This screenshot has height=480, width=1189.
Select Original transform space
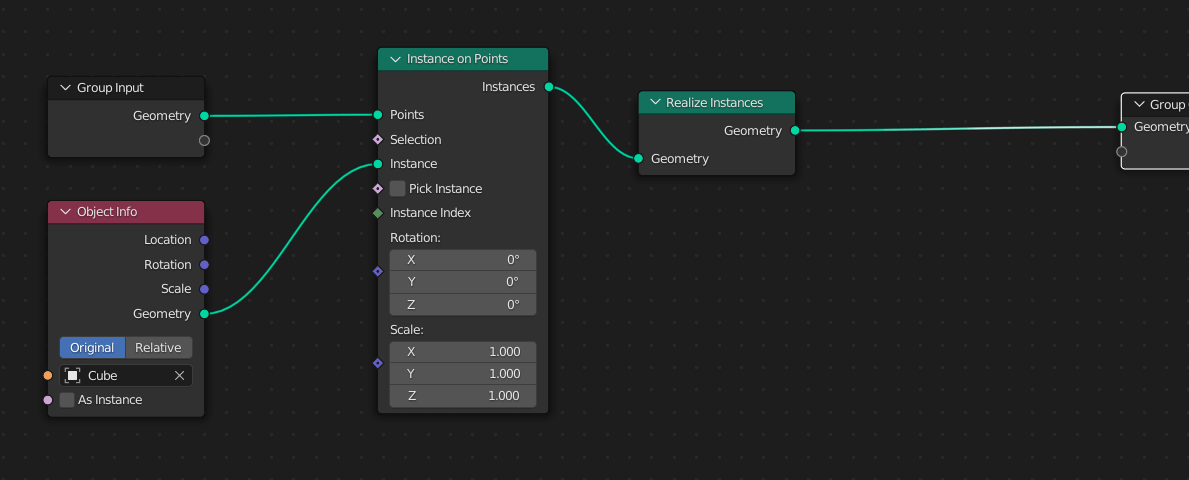pos(93,348)
